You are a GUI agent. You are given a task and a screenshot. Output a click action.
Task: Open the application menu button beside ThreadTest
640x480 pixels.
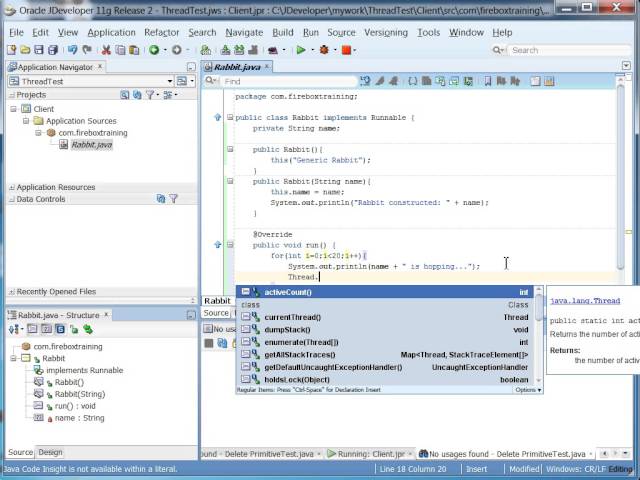184,81
